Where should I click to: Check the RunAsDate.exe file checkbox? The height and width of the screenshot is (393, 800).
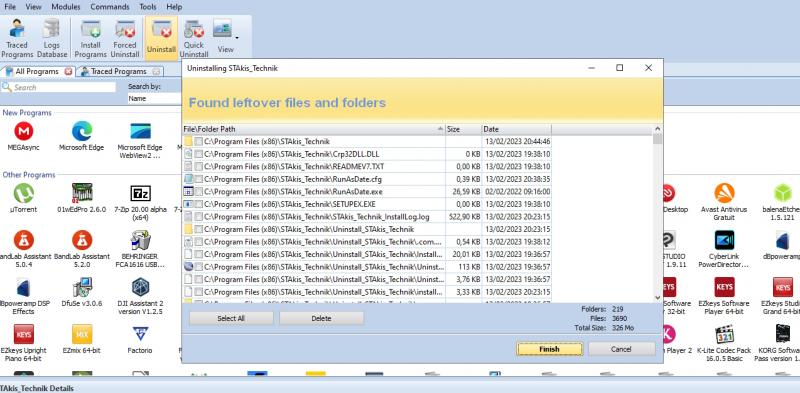point(198,191)
